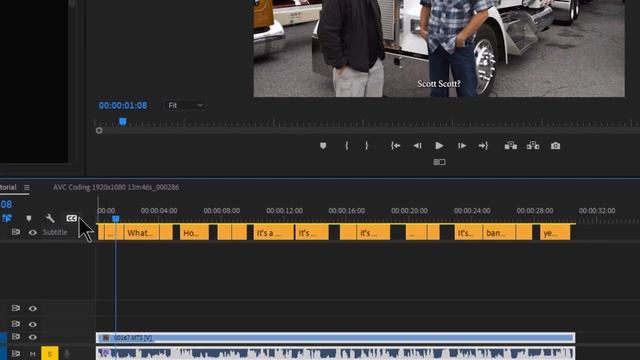The width and height of the screenshot is (640, 360).
Task: Open the Fit zoom level dropdown
Action: coord(185,105)
